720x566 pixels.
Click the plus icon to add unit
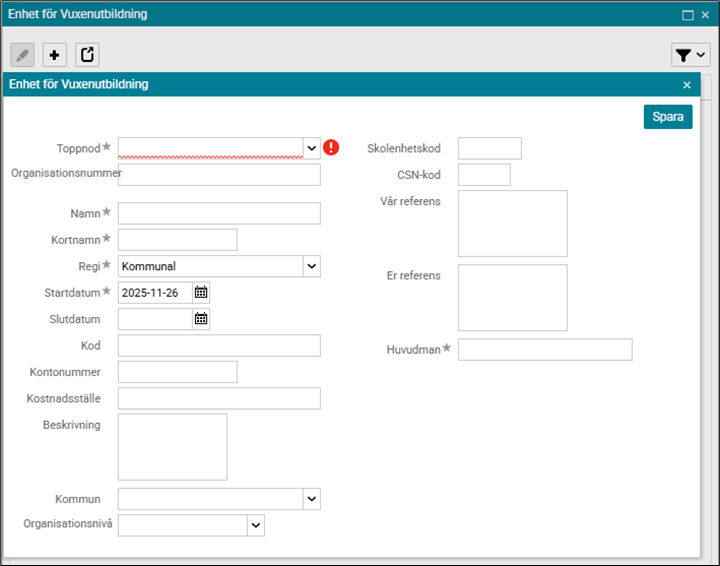pyautogui.click(x=54, y=55)
